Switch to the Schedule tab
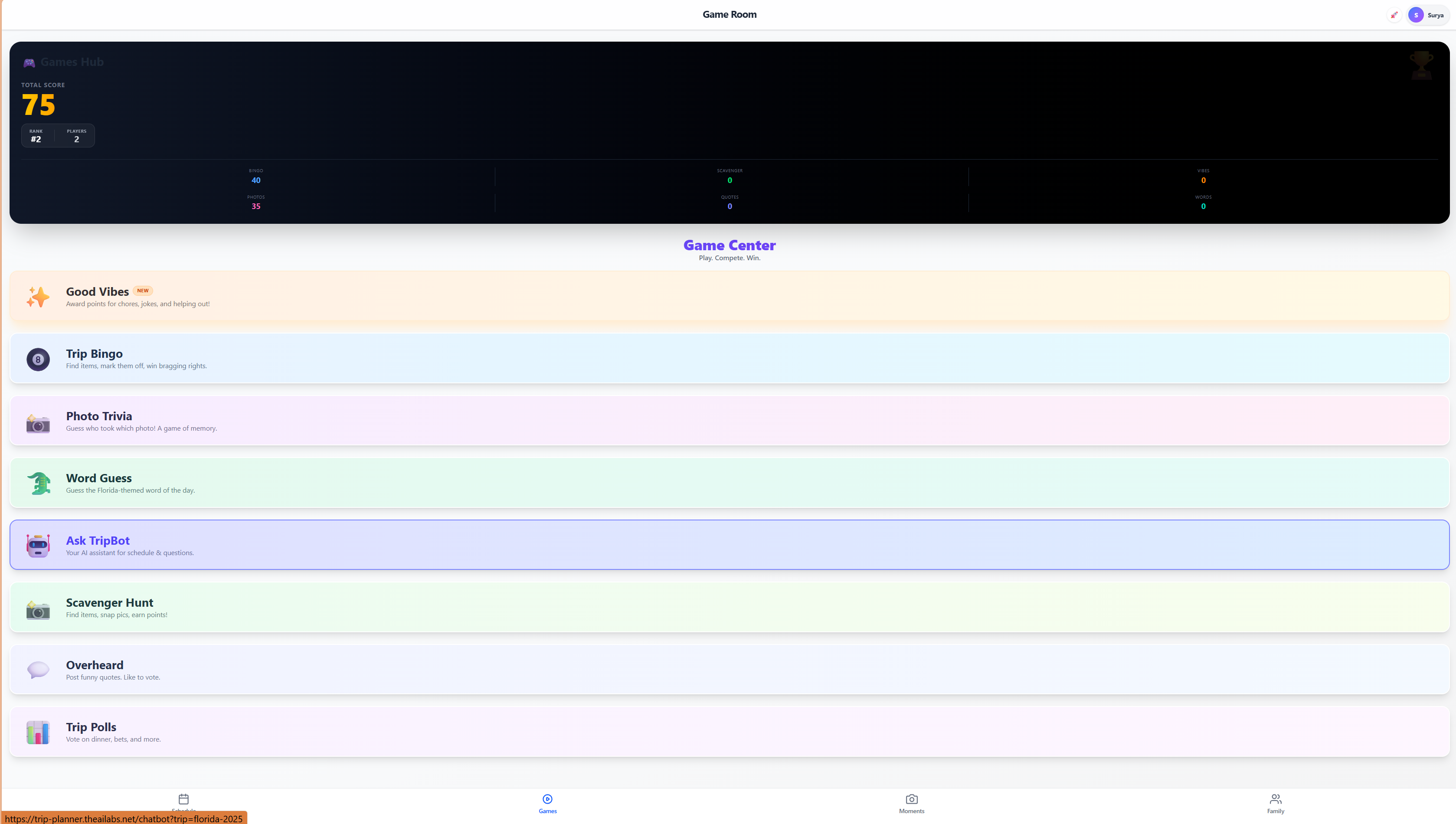The image size is (1456, 824). click(183, 802)
